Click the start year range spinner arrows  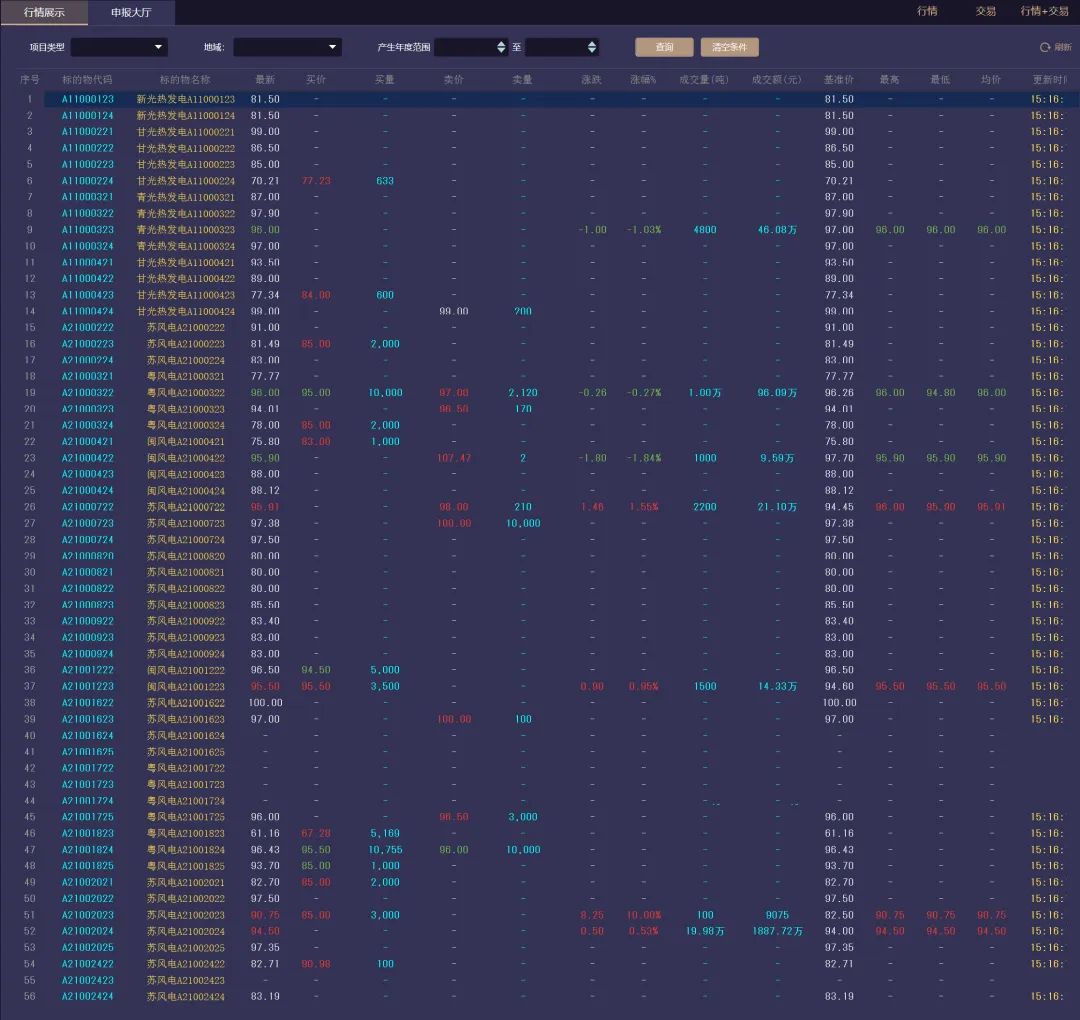click(501, 47)
